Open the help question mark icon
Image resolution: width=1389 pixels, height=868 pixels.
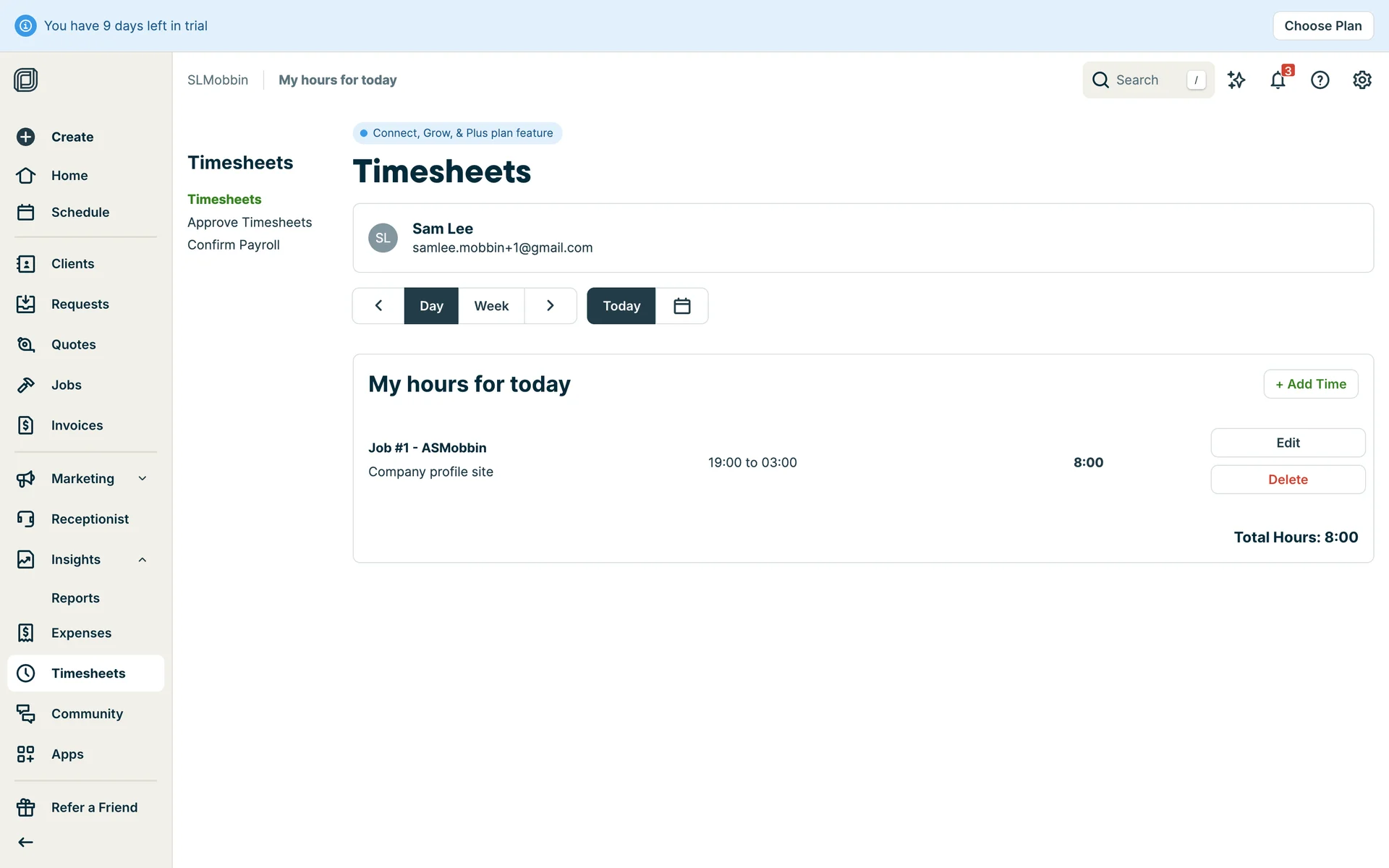coord(1320,80)
